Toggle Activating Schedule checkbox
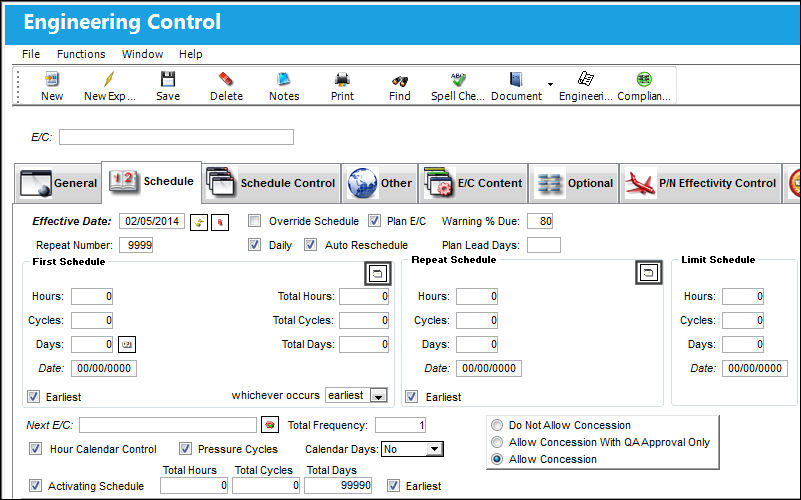Screen dimensions: 801x500 (x=35, y=486)
